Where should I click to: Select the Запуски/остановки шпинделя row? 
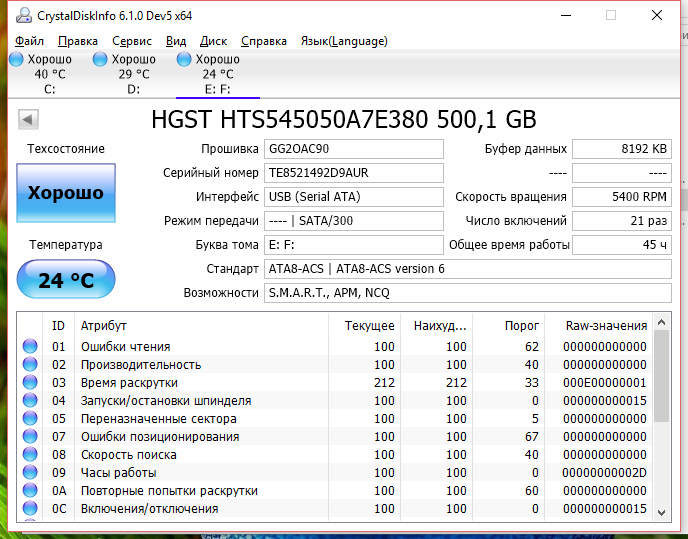pyautogui.click(x=335, y=400)
